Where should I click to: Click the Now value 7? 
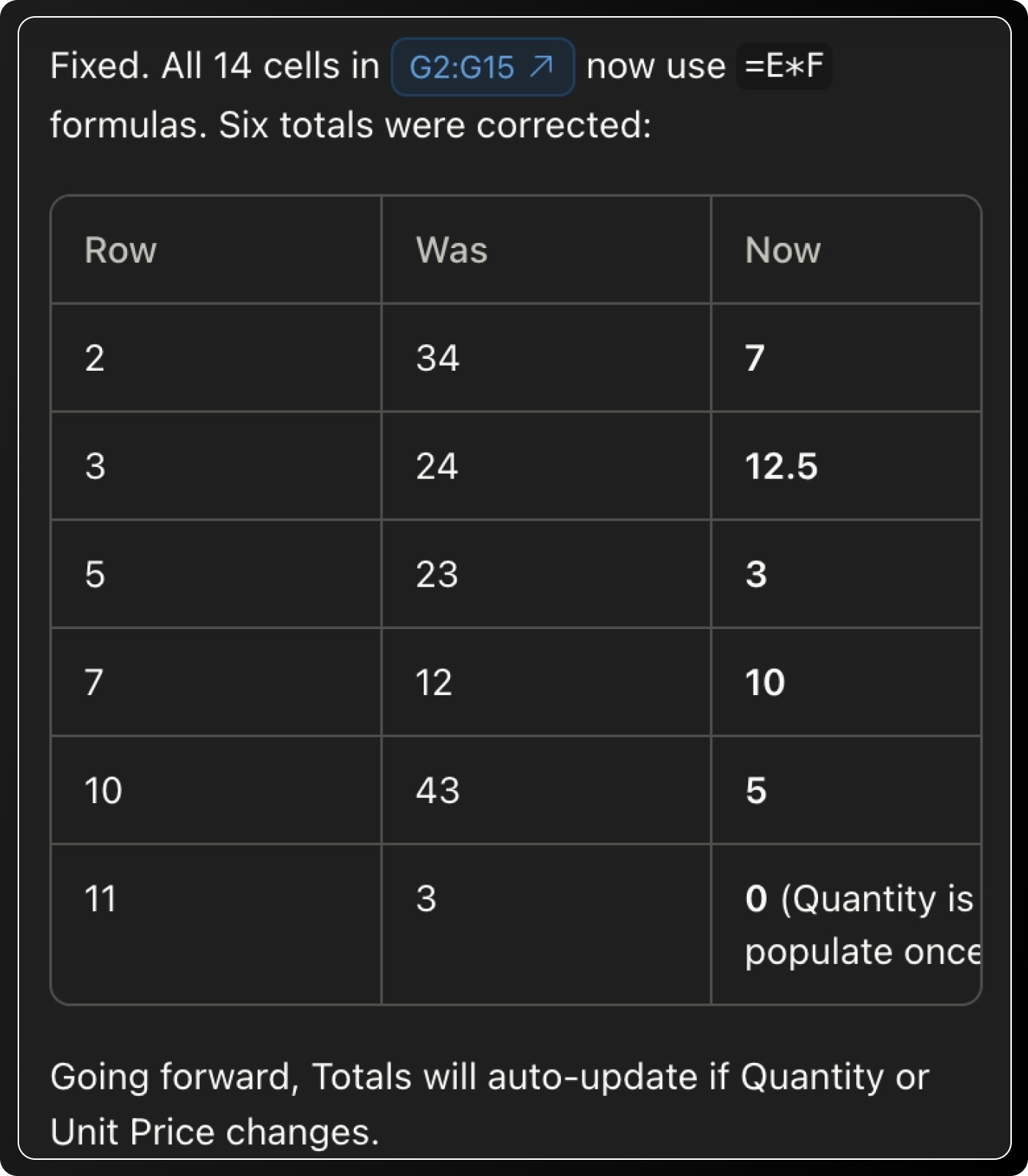click(x=755, y=358)
